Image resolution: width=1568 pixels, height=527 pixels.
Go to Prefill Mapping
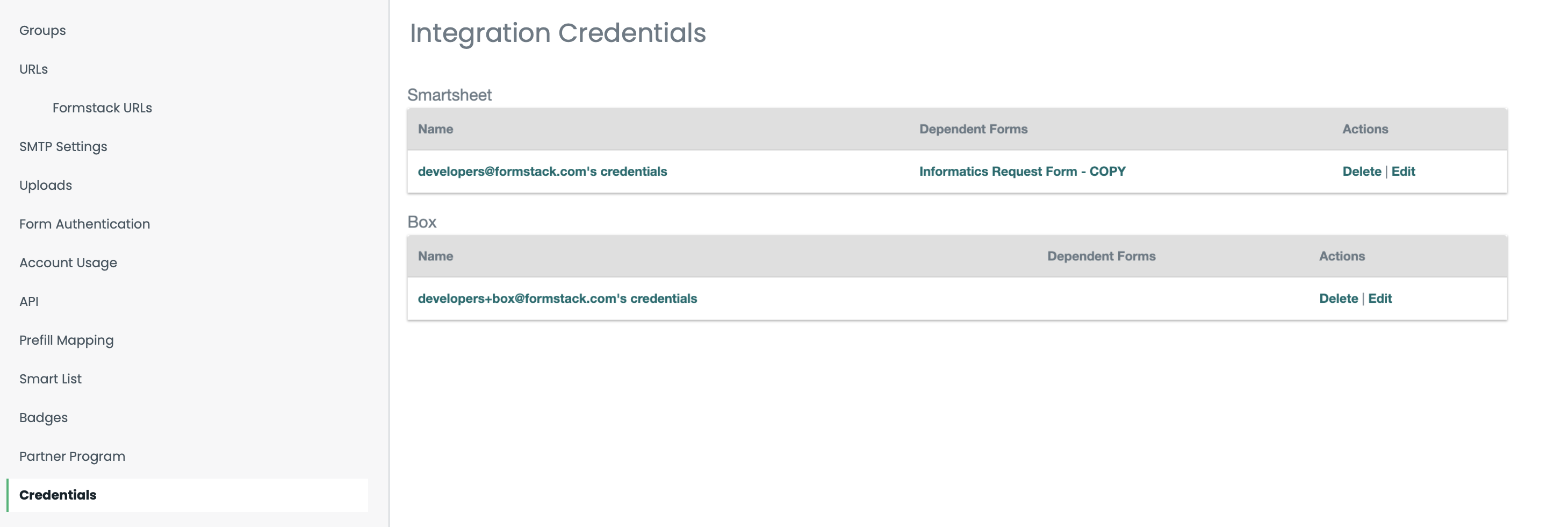[66, 340]
